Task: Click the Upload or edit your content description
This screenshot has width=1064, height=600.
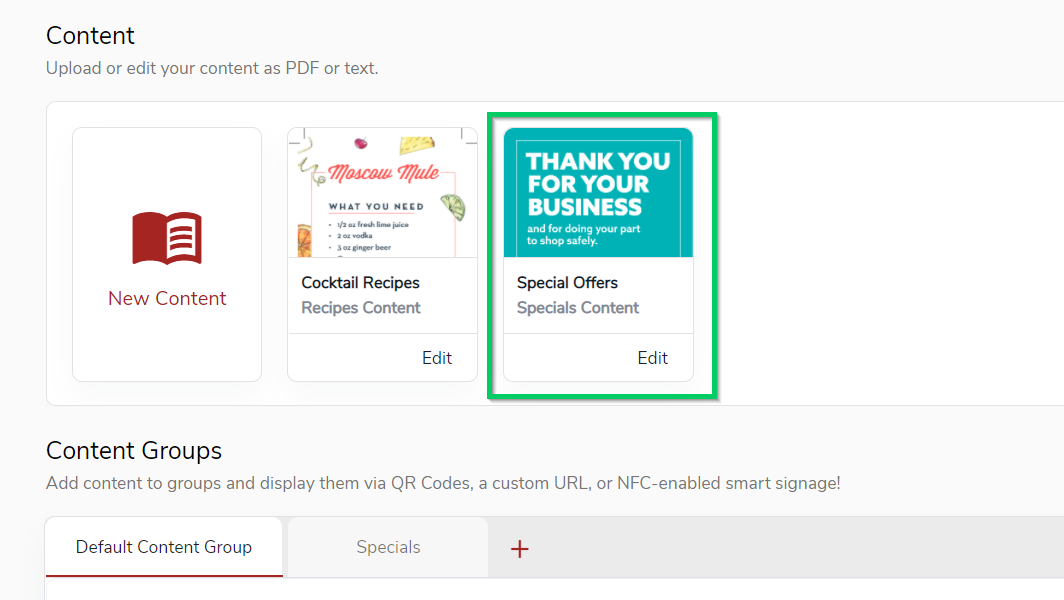Action: click(x=212, y=69)
